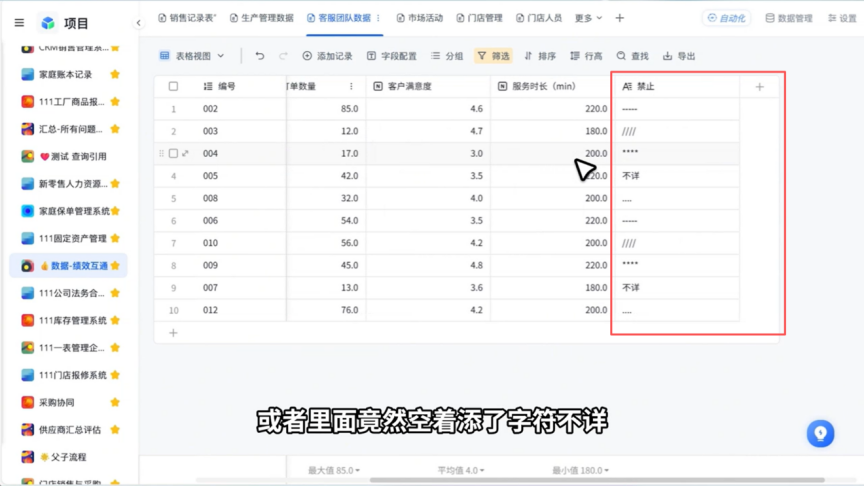Click the blue cube project logo

click(48, 23)
